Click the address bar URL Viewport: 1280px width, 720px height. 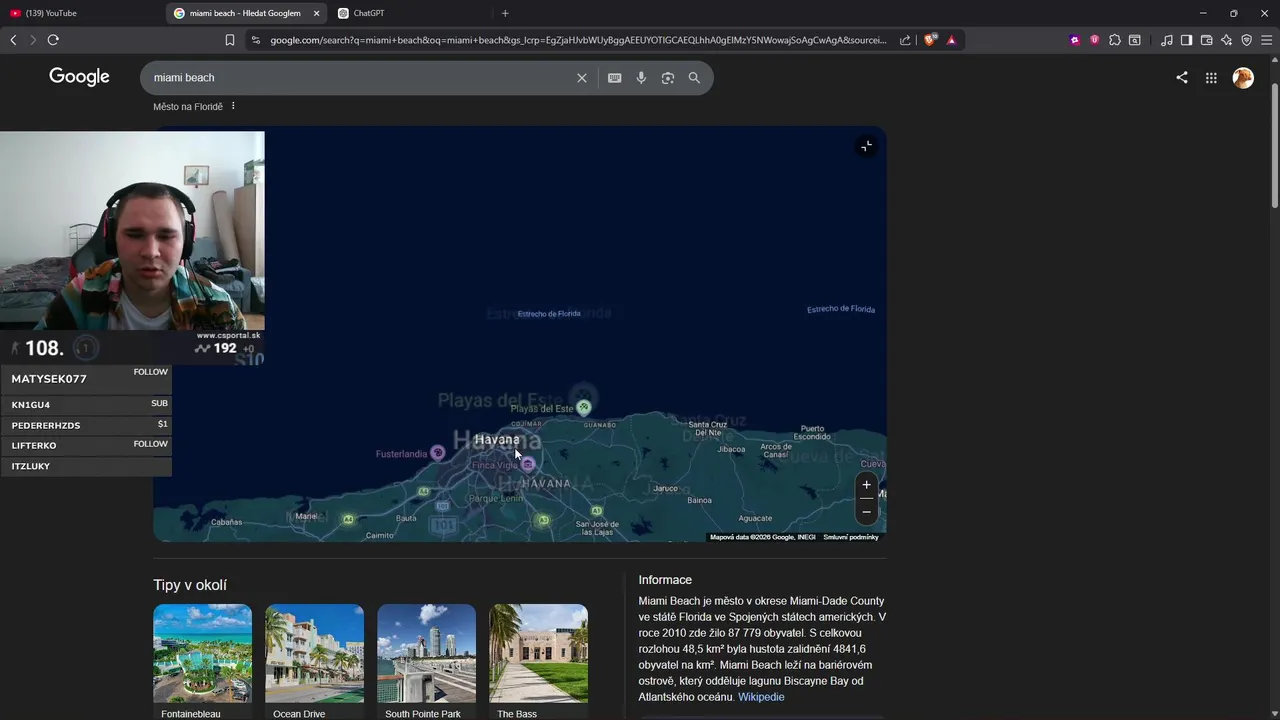578,40
